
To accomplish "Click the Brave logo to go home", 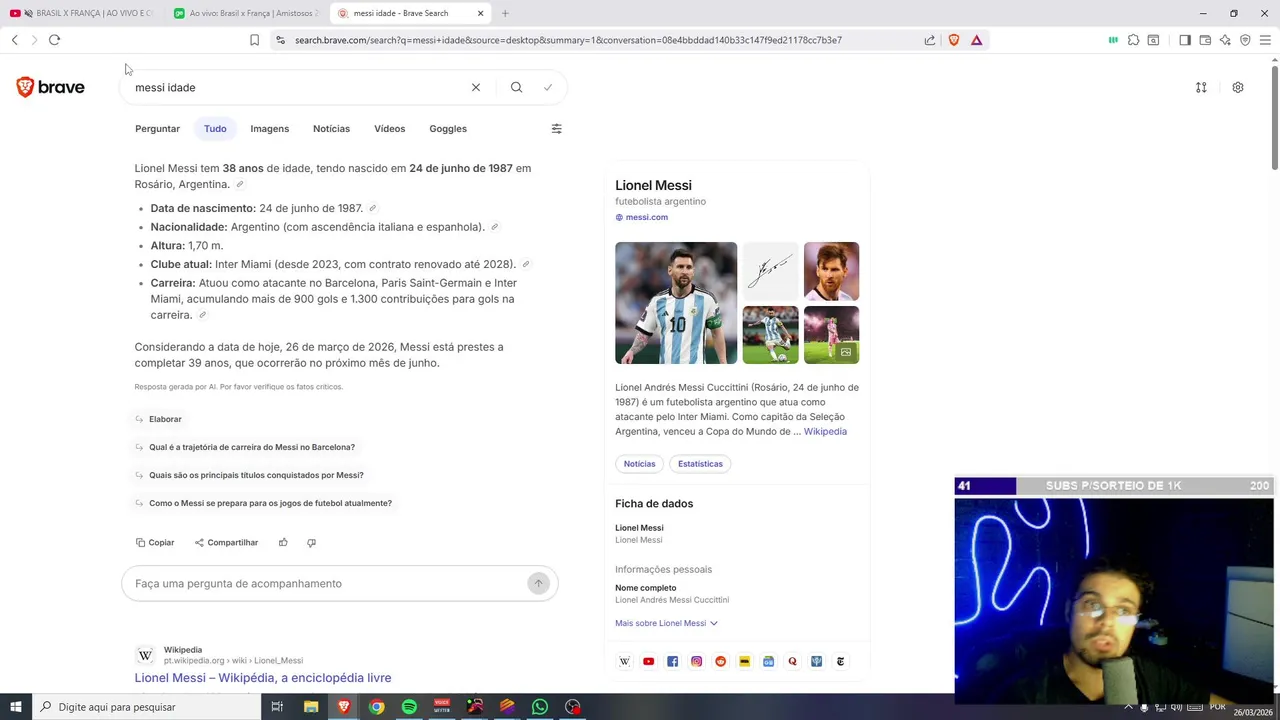I will click(51, 87).
